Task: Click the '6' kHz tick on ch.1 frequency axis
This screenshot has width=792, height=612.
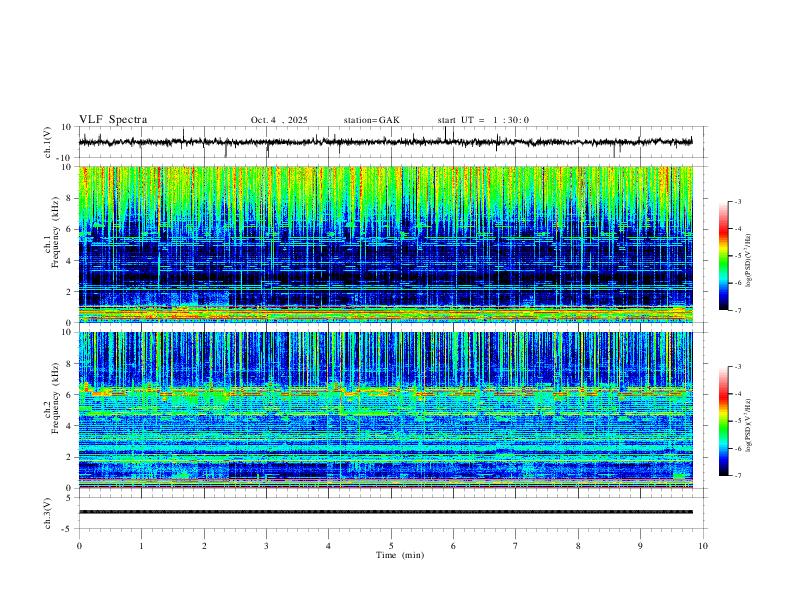Action: (69, 229)
